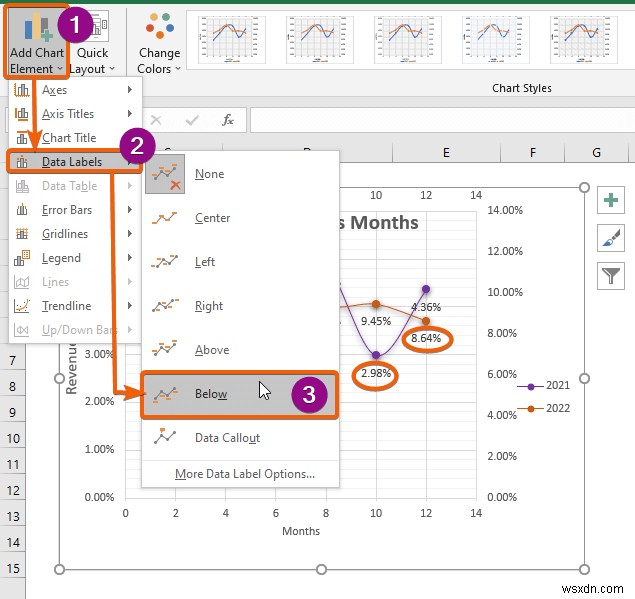Open the Trendline submenu

pyautogui.click(x=75, y=306)
